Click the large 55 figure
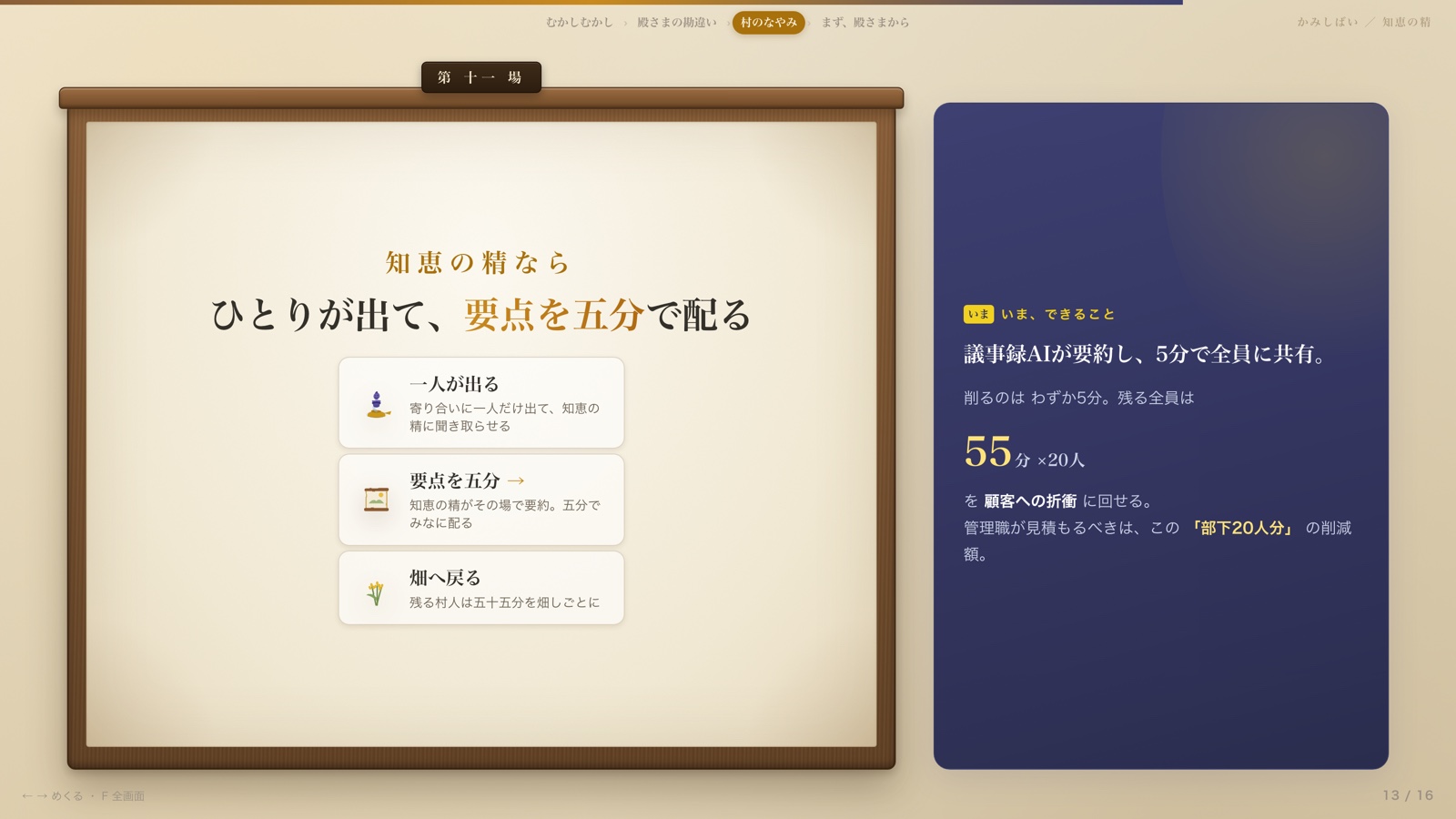The height and width of the screenshot is (819, 1456). (988, 451)
